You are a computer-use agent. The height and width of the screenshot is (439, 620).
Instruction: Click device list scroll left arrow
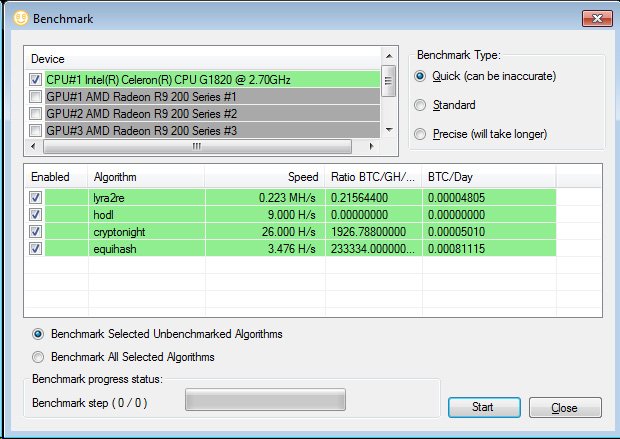pos(34,146)
